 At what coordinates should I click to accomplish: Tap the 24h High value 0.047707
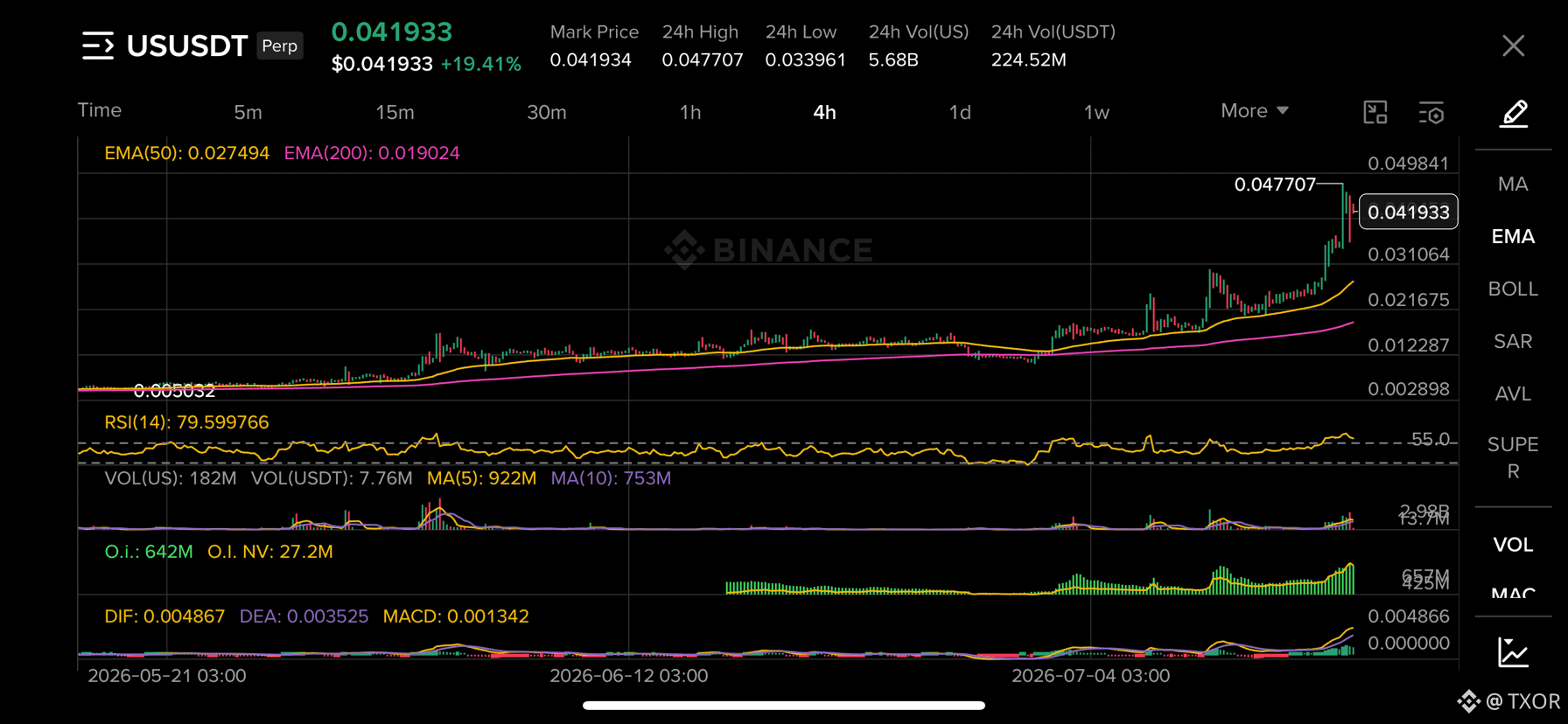coord(703,59)
